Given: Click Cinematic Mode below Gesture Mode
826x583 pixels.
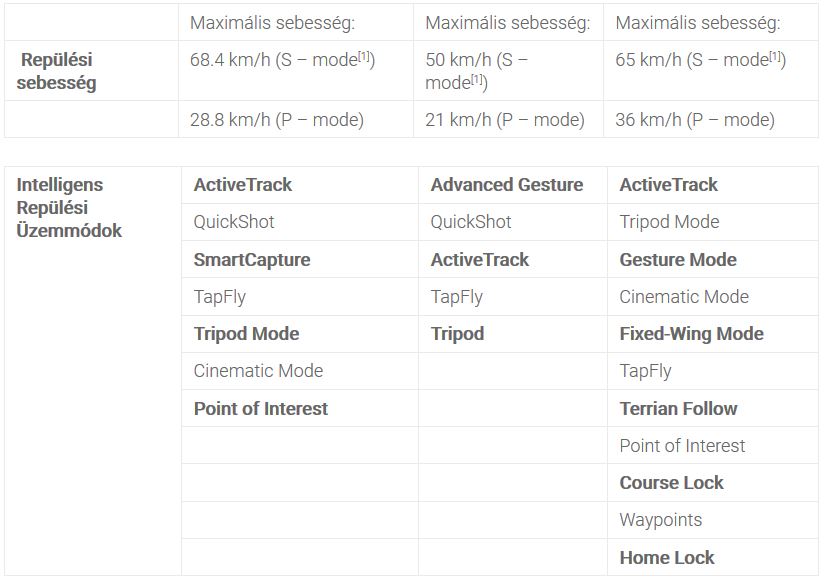Looking at the screenshot, I should [x=683, y=297].
